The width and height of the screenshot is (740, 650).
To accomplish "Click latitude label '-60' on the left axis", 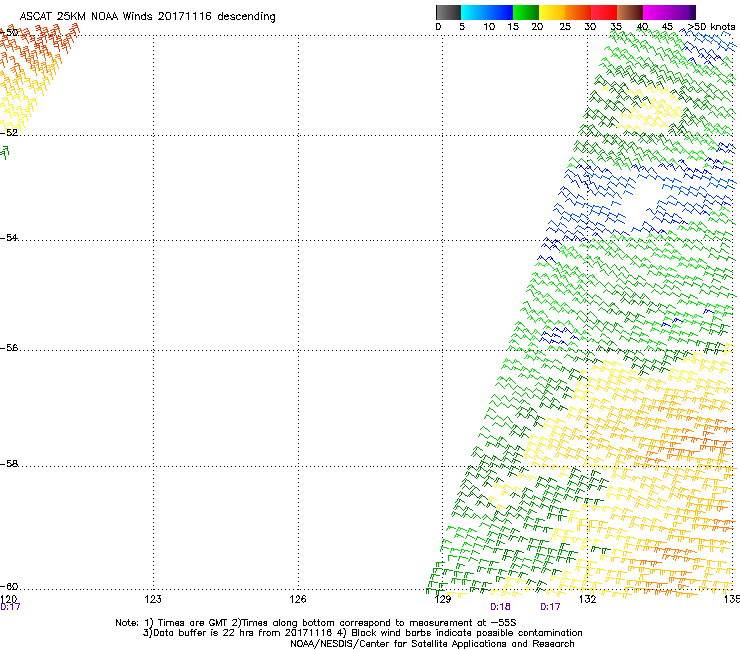I will pyautogui.click(x=9, y=586).
